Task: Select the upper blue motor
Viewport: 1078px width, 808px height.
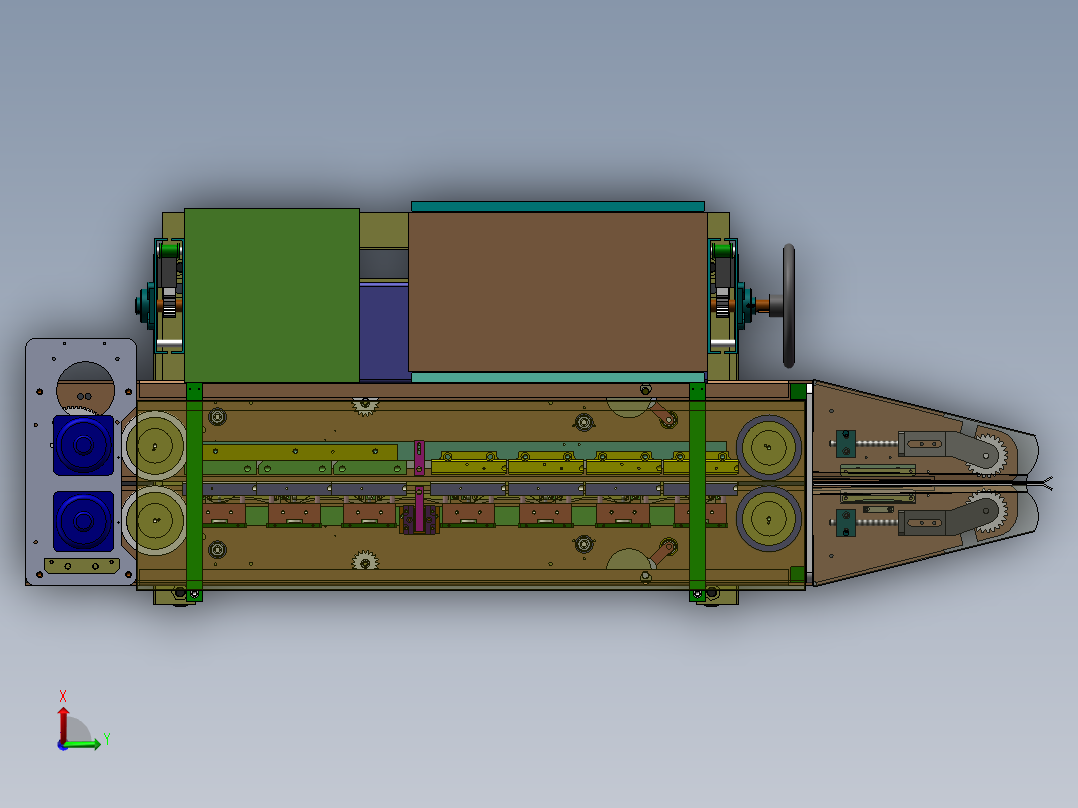Action: 83,445
